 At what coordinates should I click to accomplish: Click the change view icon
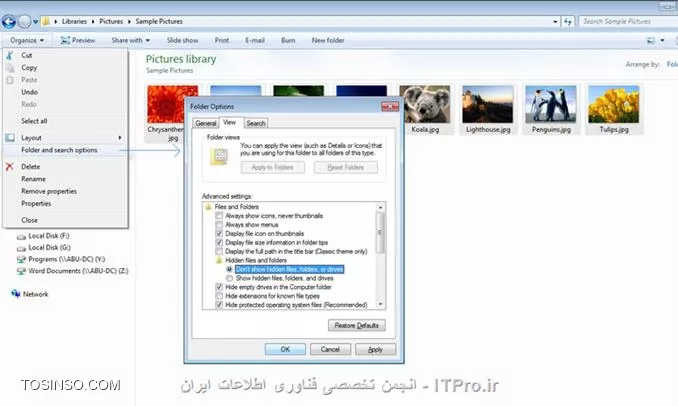click(650, 41)
